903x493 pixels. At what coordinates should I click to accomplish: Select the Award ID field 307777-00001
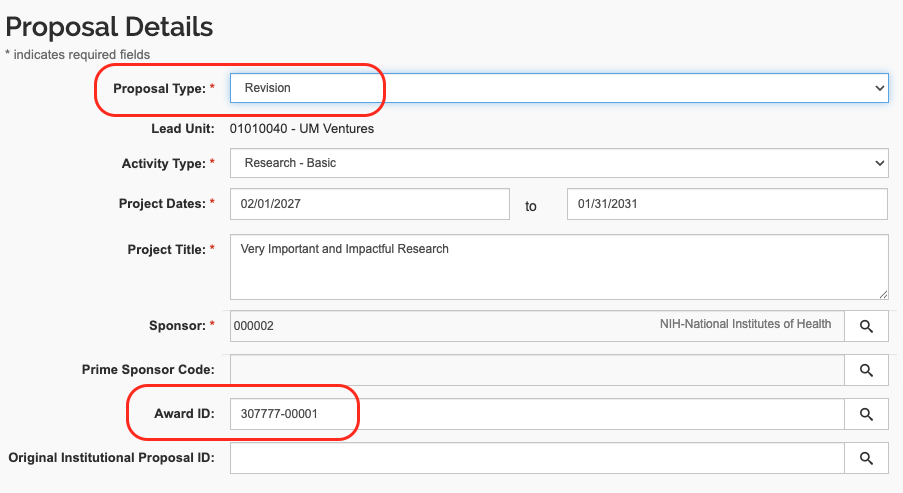pos(537,414)
